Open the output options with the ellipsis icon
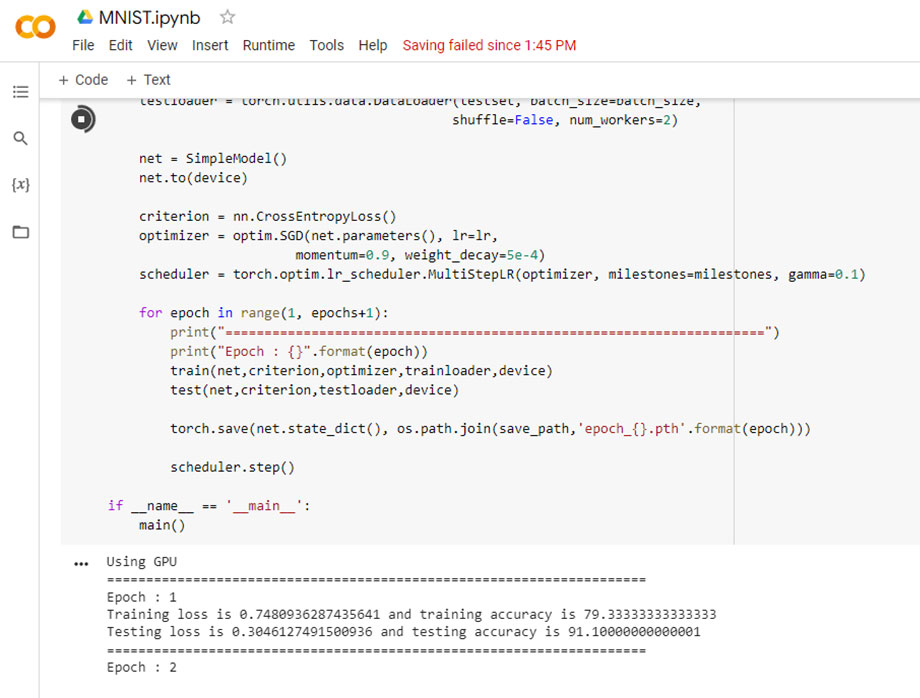The width and height of the screenshot is (920, 698). 81,562
